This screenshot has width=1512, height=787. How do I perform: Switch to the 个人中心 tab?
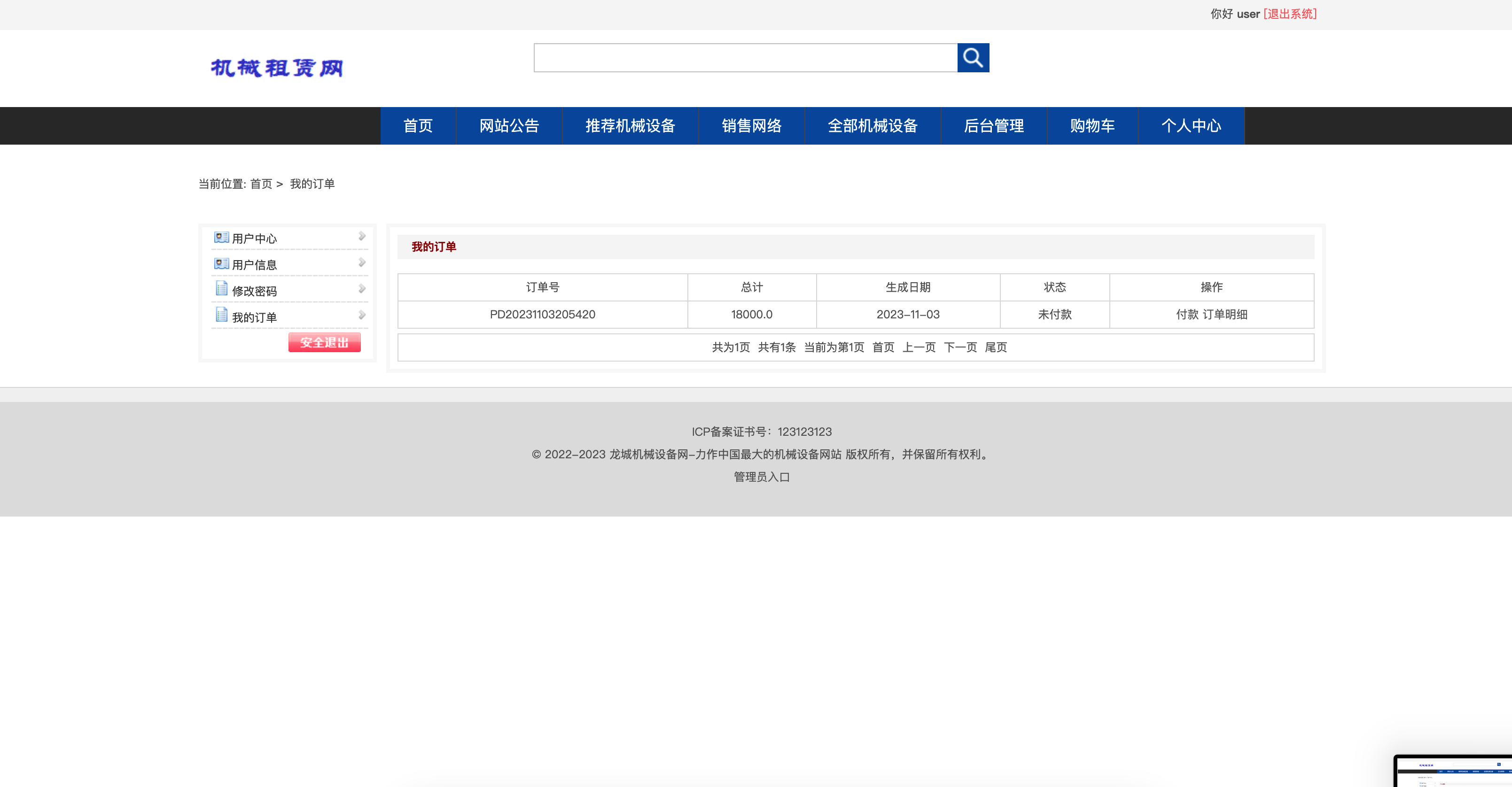point(1191,125)
